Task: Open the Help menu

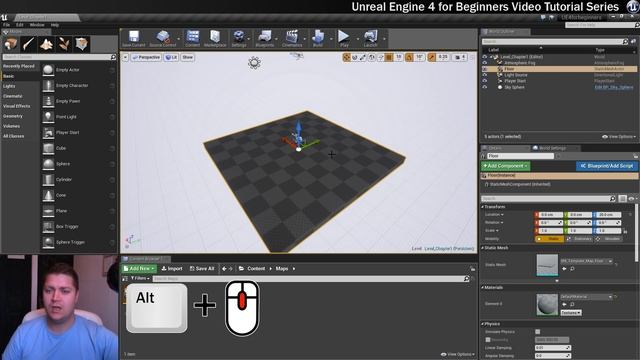Action: point(55,25)
